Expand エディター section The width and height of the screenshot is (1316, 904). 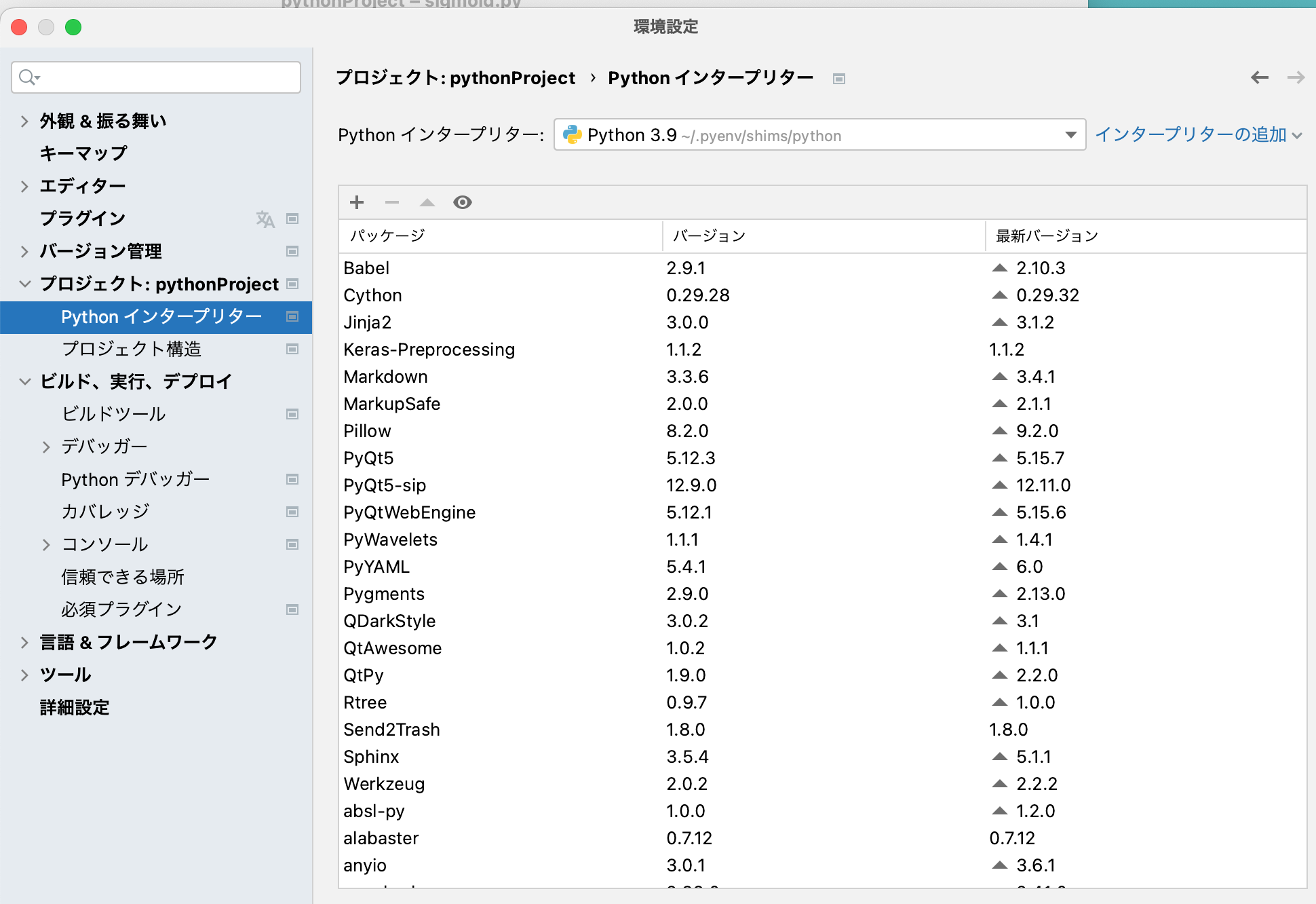tap(24, 186)
